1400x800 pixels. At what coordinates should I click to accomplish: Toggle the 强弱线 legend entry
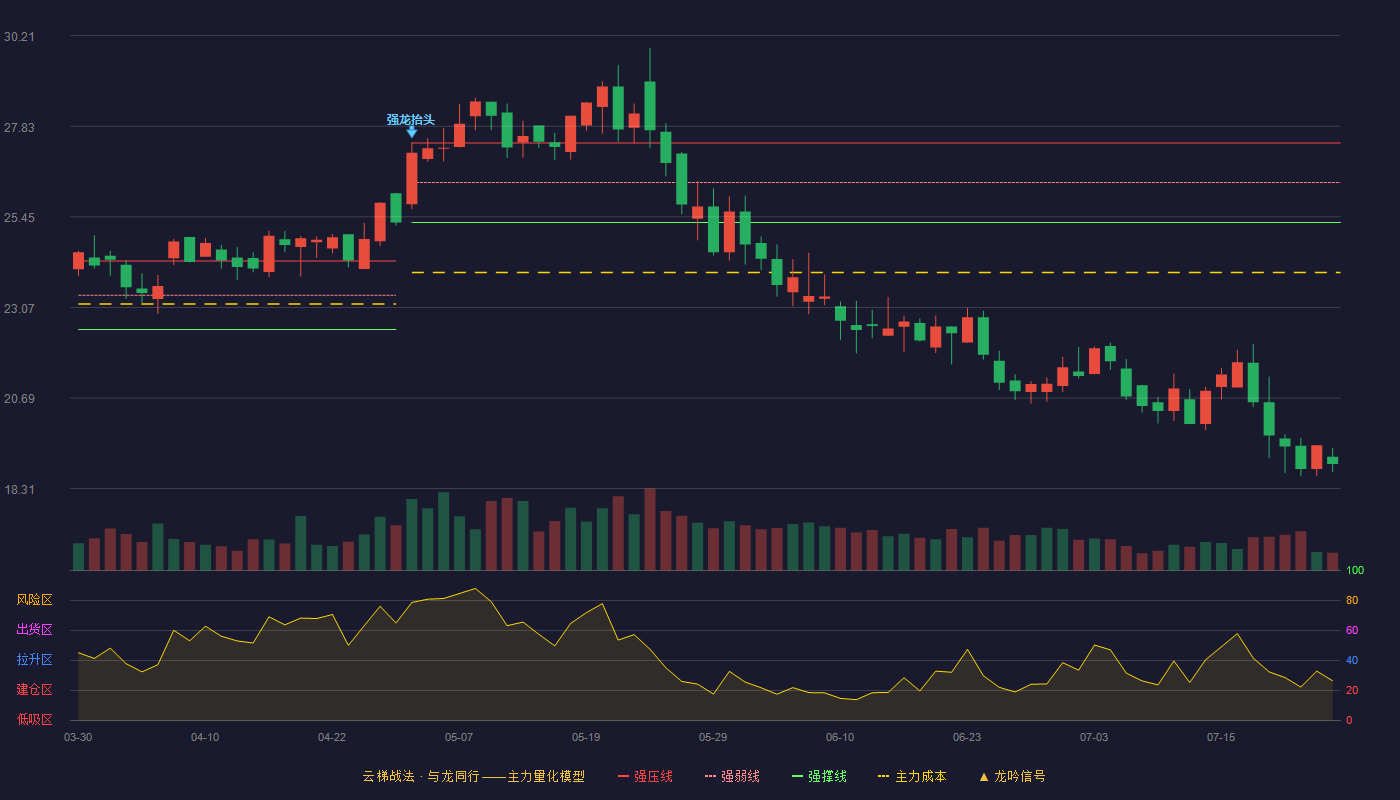(732, 776)
